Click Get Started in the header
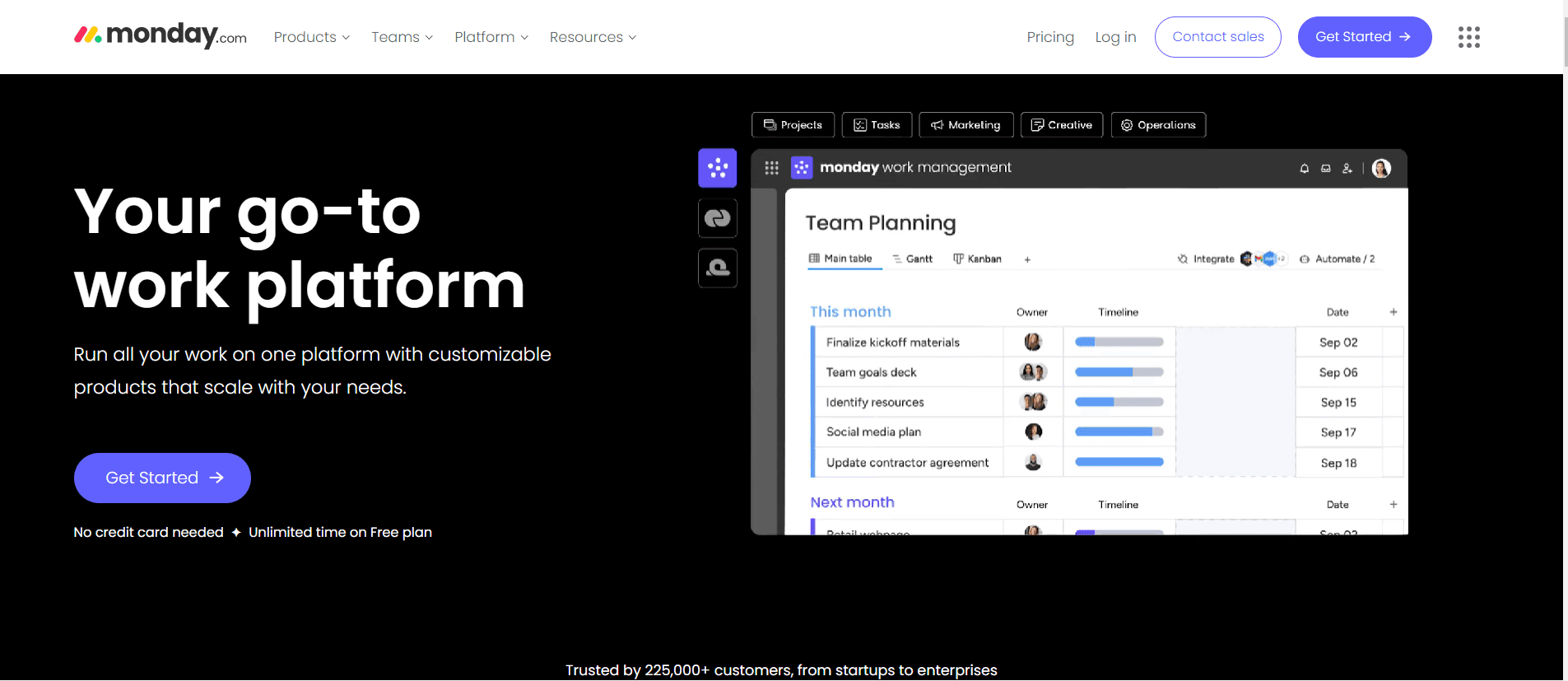Viewport: 1568px width, 681px height. (1364, 37)
